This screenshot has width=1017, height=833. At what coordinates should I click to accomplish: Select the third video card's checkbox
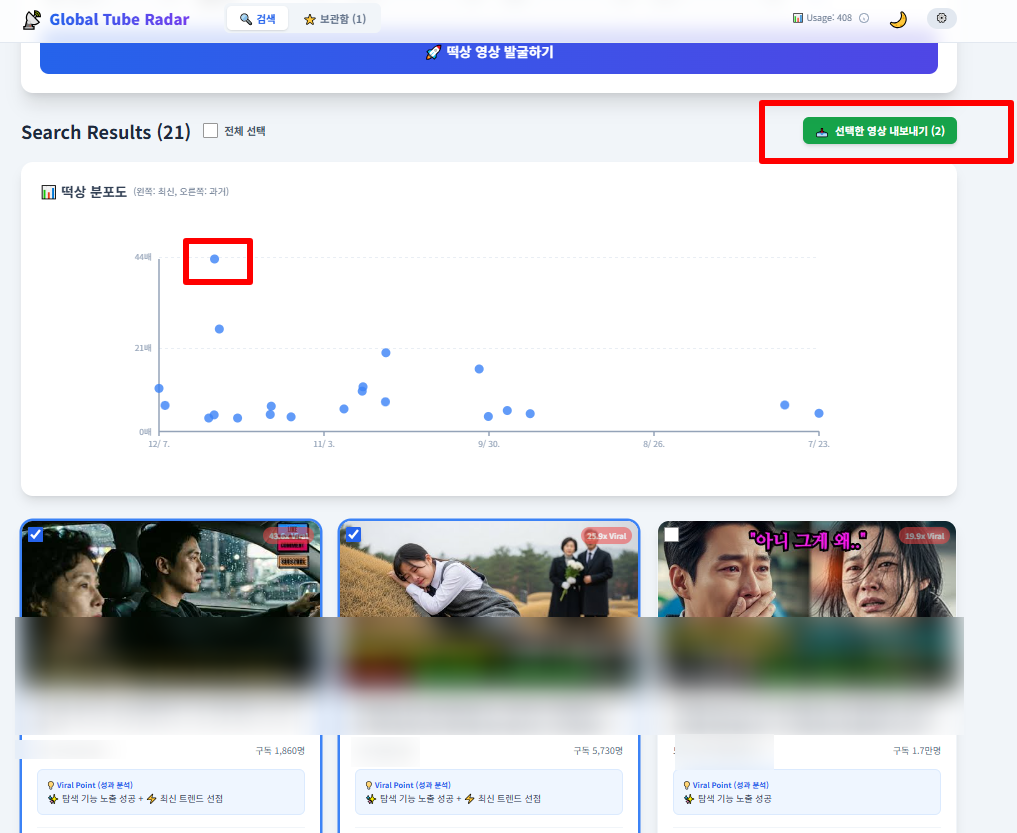pos(671,535)
